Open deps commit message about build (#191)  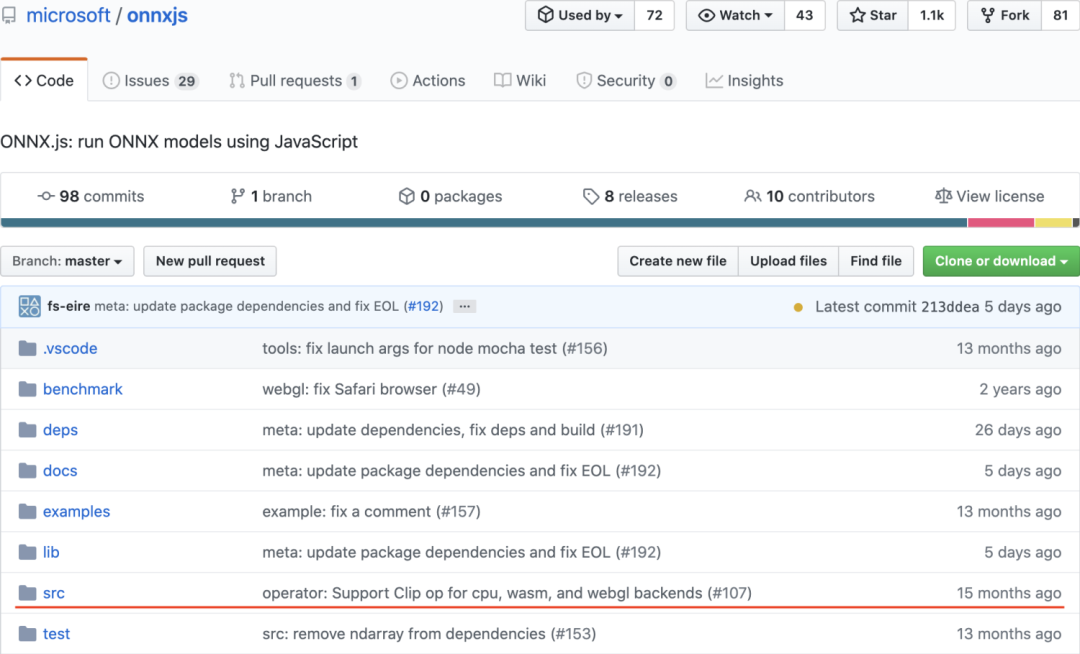point(453,430)
